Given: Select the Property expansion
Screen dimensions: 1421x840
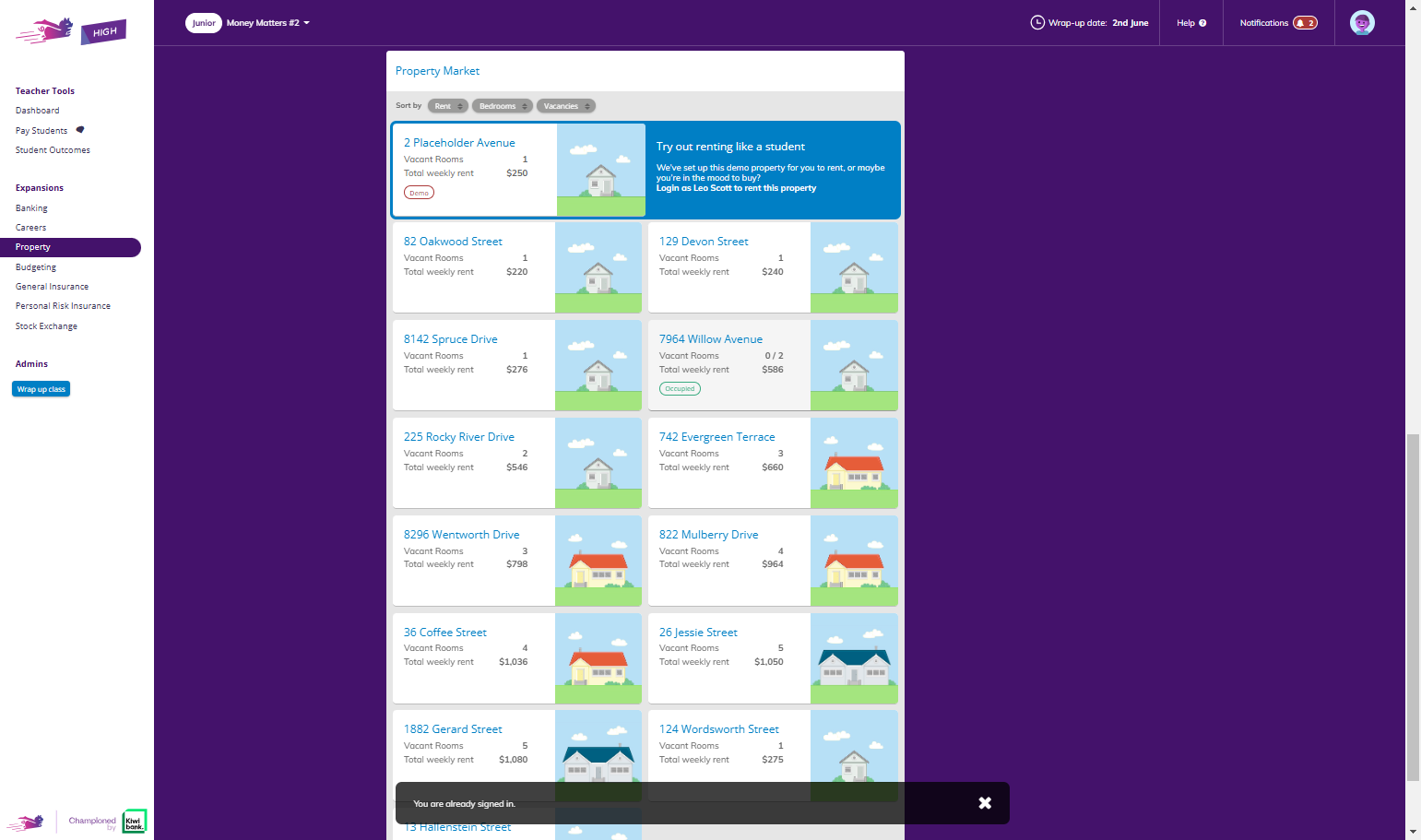Looking at the screenshot, I should [70, 247].
